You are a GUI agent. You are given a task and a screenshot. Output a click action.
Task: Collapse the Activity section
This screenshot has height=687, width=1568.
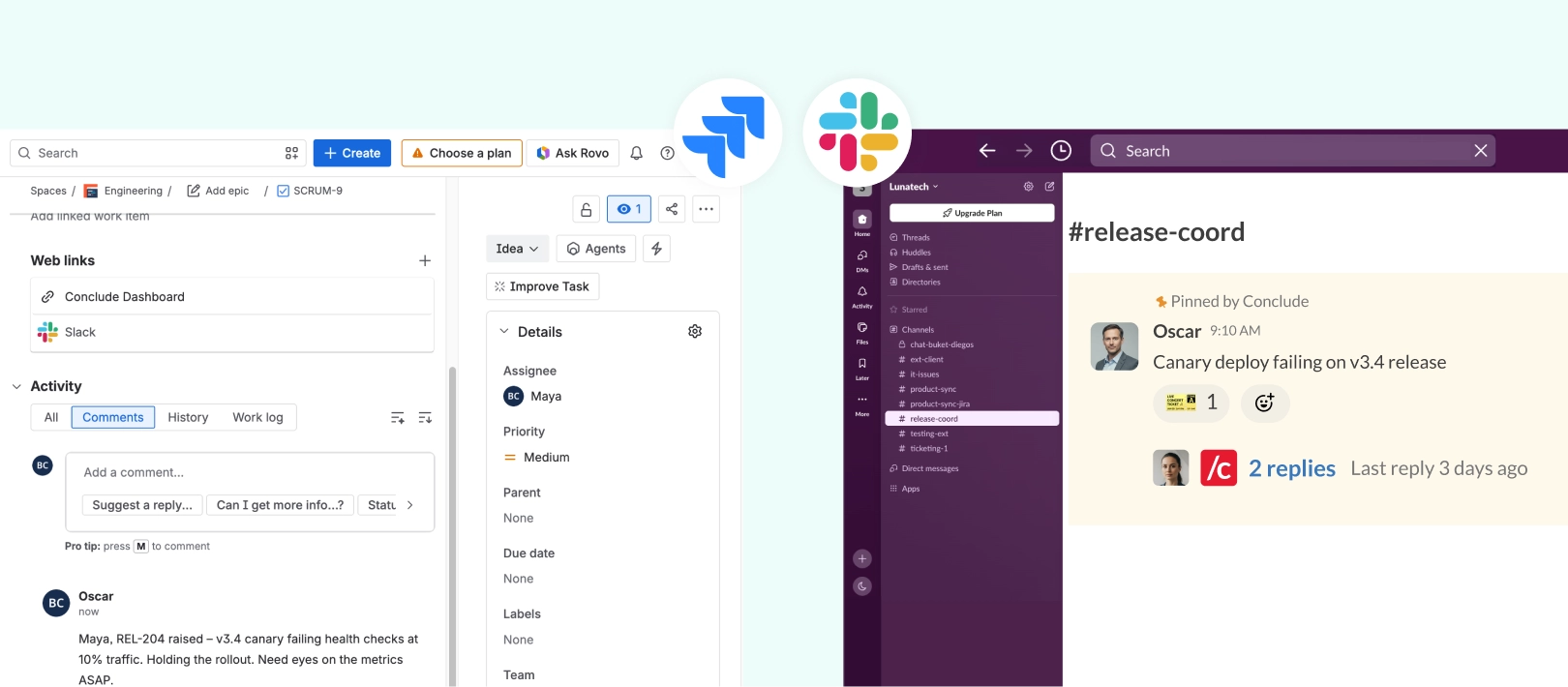pyautogui.click(x=16, y=386)
